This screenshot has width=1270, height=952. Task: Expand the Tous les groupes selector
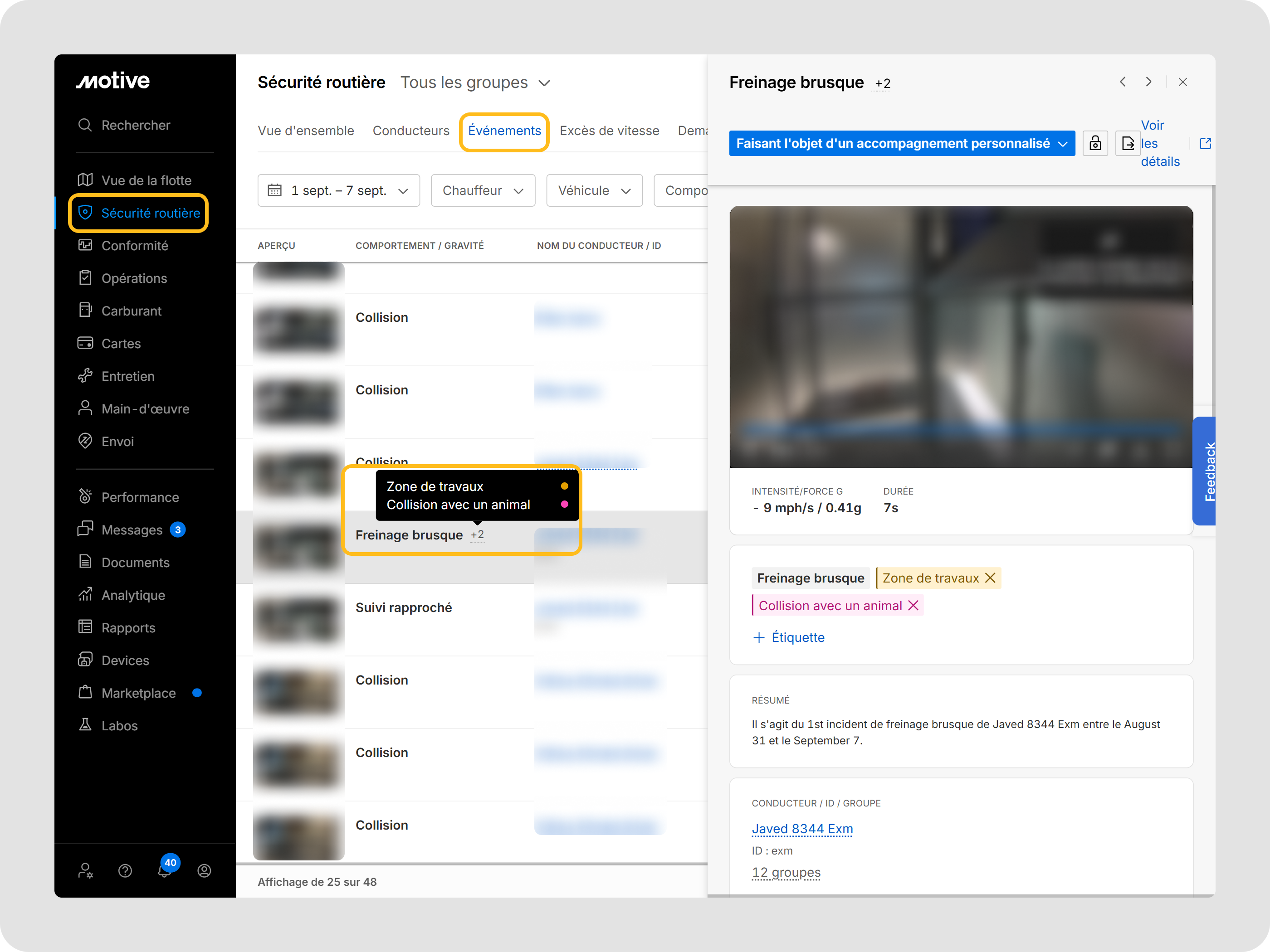[475, 83]
